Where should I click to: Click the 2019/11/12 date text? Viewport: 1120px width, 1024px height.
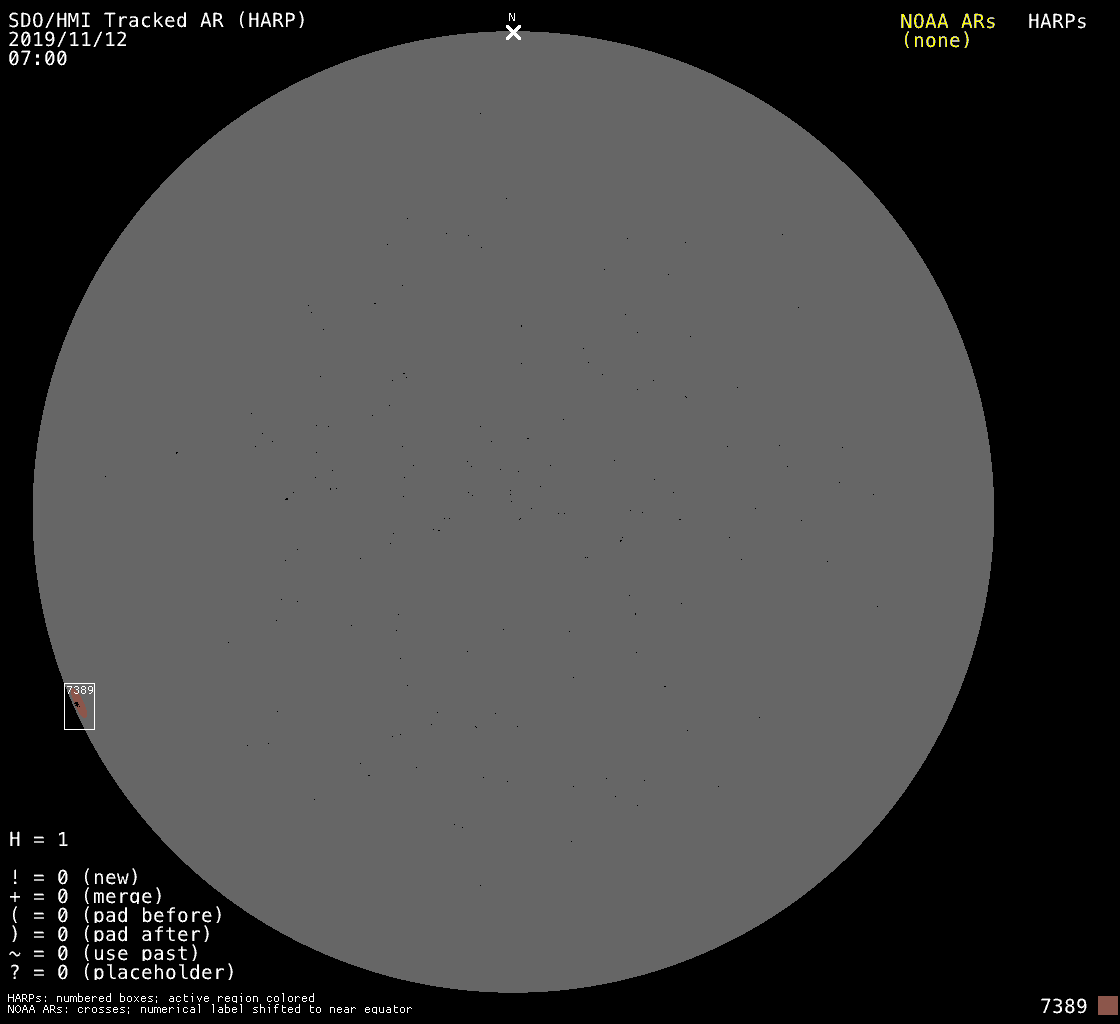[x=67, y=40]
